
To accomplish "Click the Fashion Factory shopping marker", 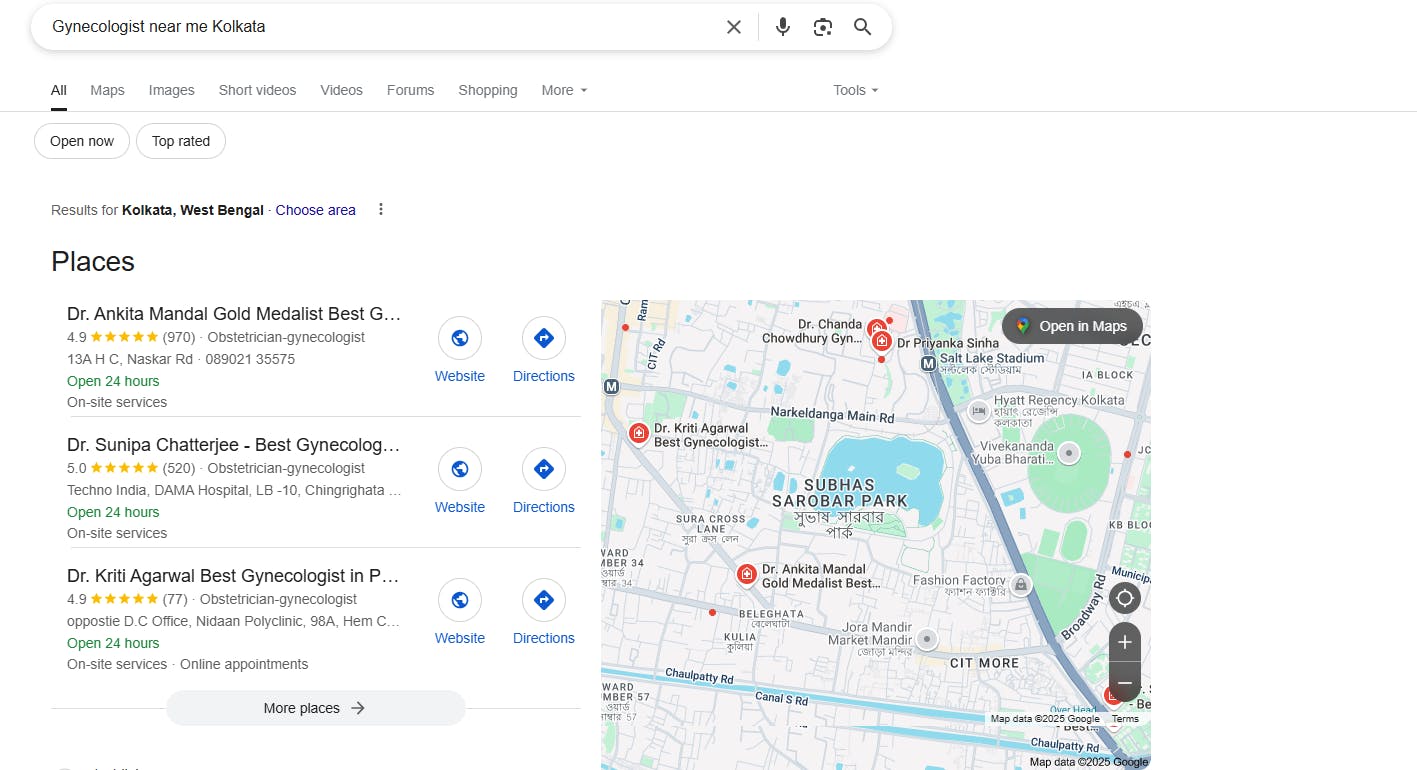I will pos(1020,585).
